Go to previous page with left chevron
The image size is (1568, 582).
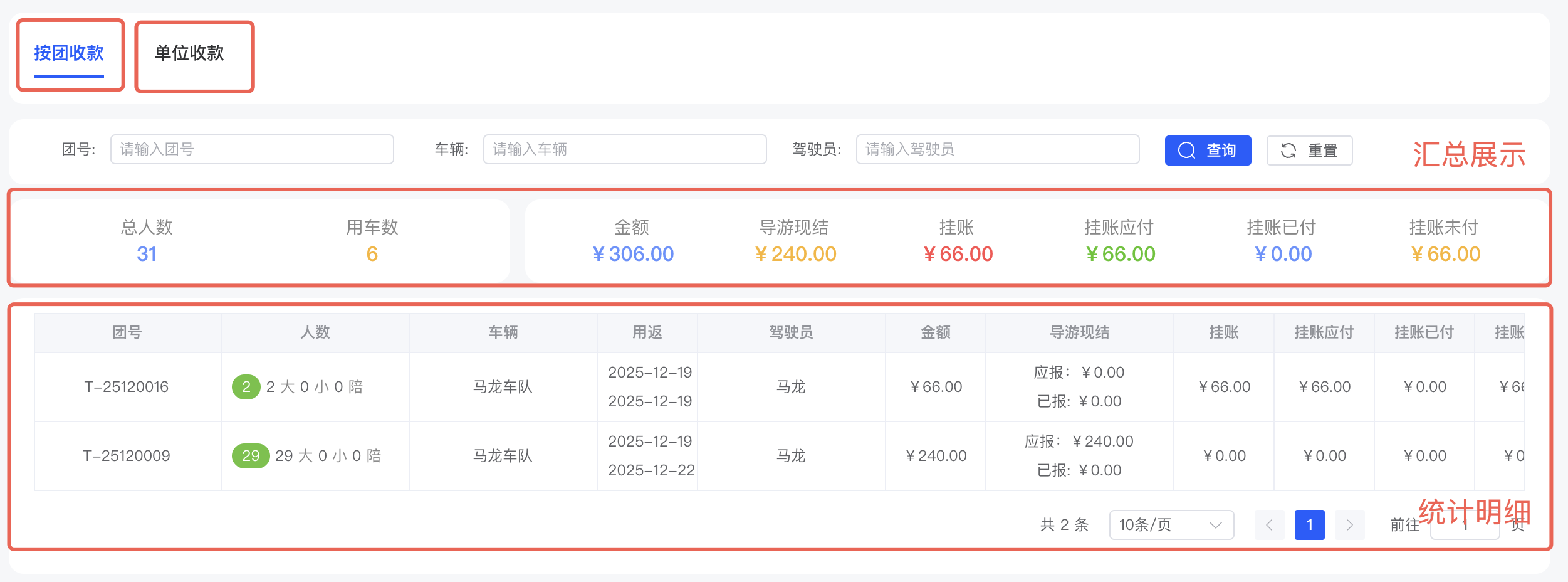(1269, 525)
